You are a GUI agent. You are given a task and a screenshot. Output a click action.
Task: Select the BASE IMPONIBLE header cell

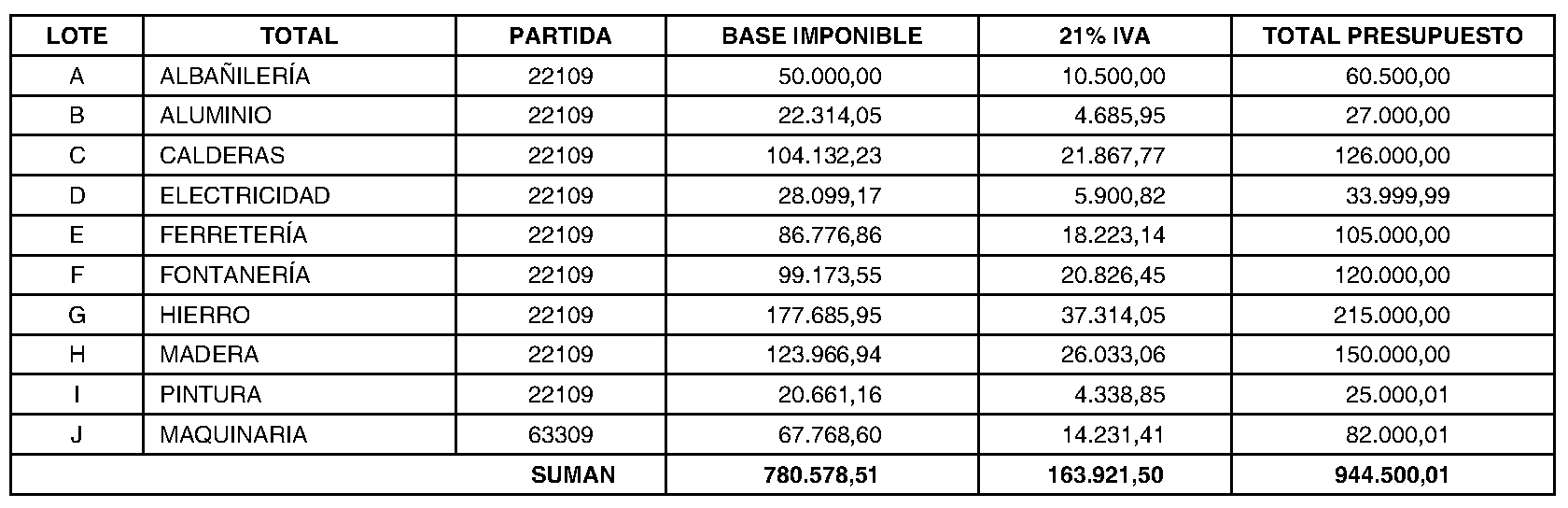click(821, 36)
